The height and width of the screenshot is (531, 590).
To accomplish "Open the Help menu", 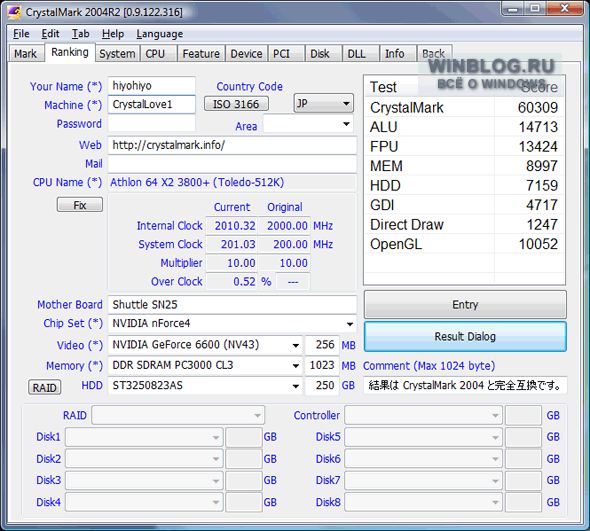I will coord(113,34).
